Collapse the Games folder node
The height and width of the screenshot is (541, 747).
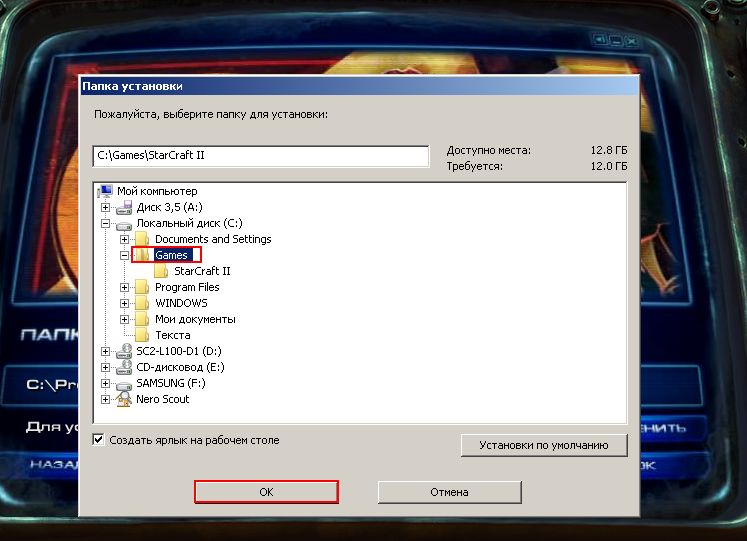tap(124, 256)
